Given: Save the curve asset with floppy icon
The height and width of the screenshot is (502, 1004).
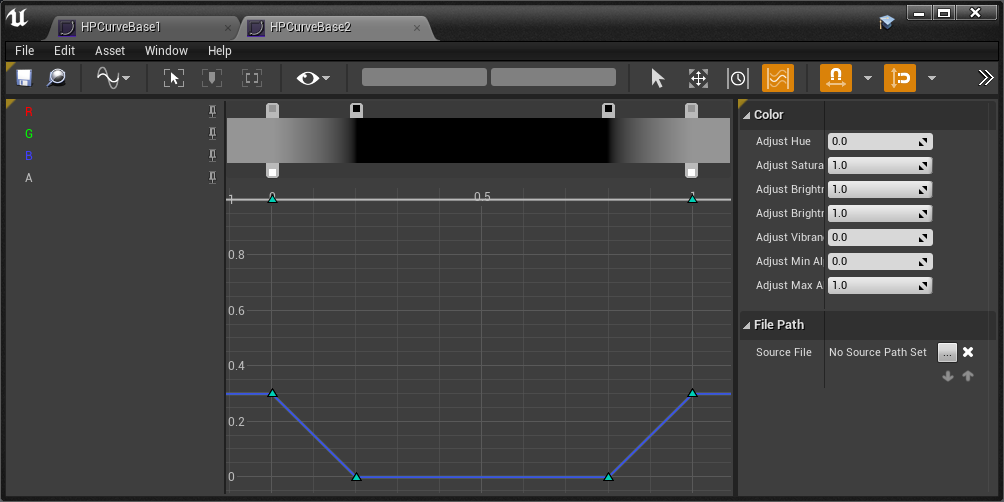Looking at the screenshot, I should (24, 78).
